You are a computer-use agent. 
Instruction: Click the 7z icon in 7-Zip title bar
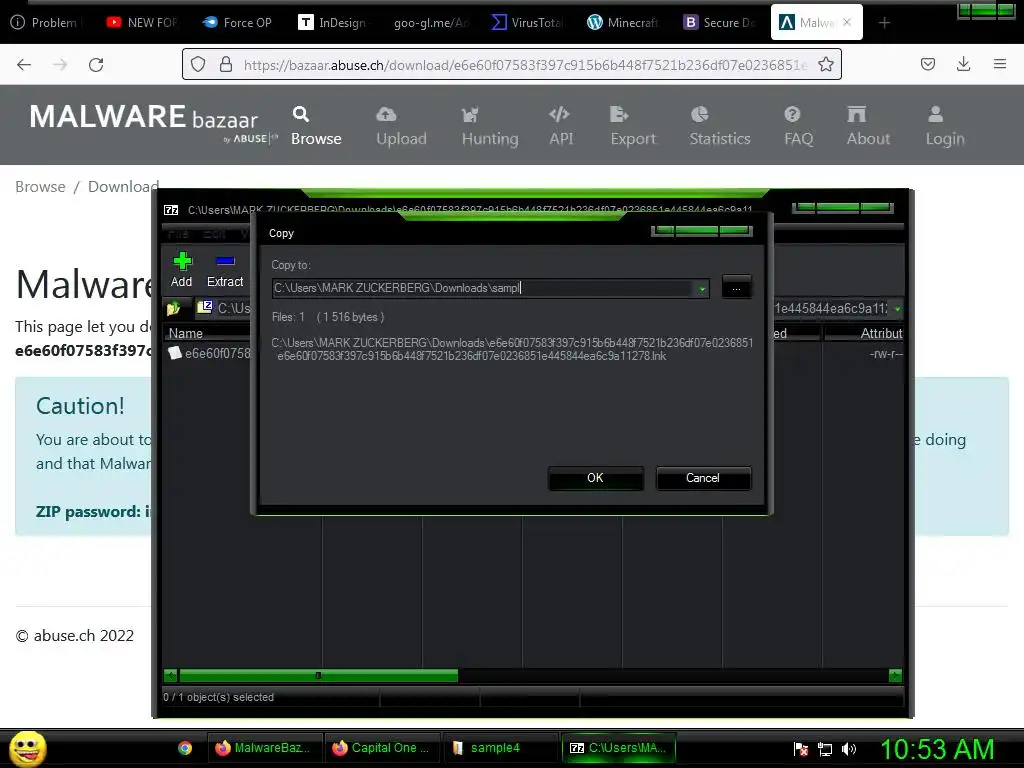pos(171,210)
